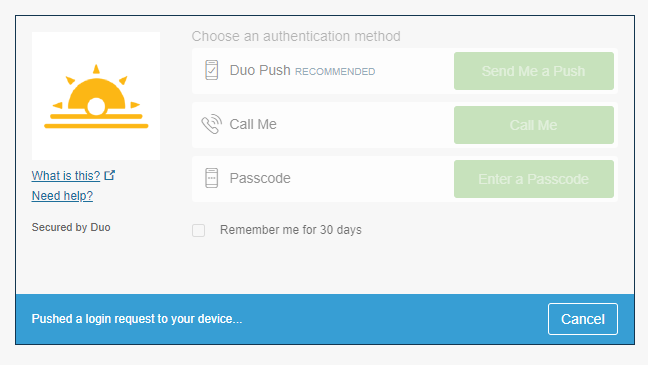Select the "Duo Push" method label
The image size is (648, 365).
(260, 70)
